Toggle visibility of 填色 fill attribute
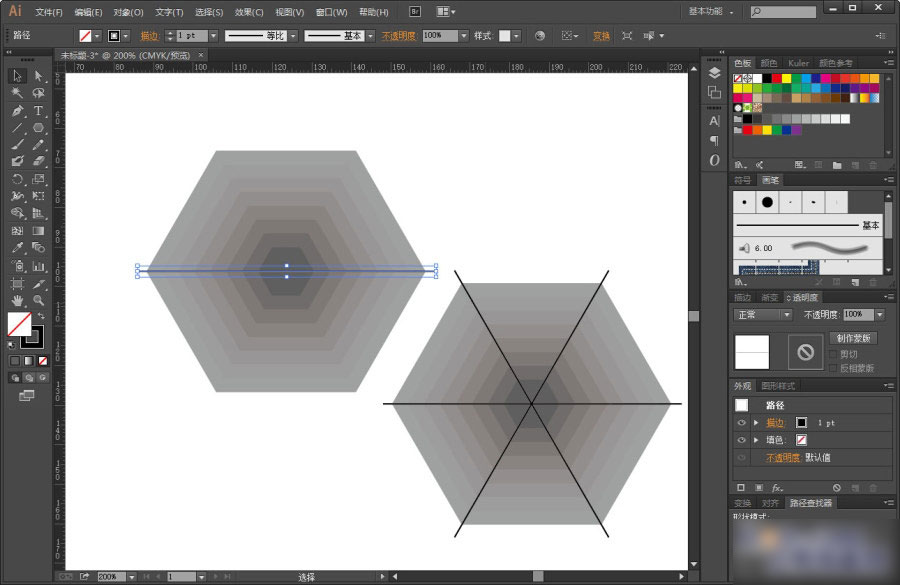The width and height of the screenshot is (900, 585). click(741, 440)
